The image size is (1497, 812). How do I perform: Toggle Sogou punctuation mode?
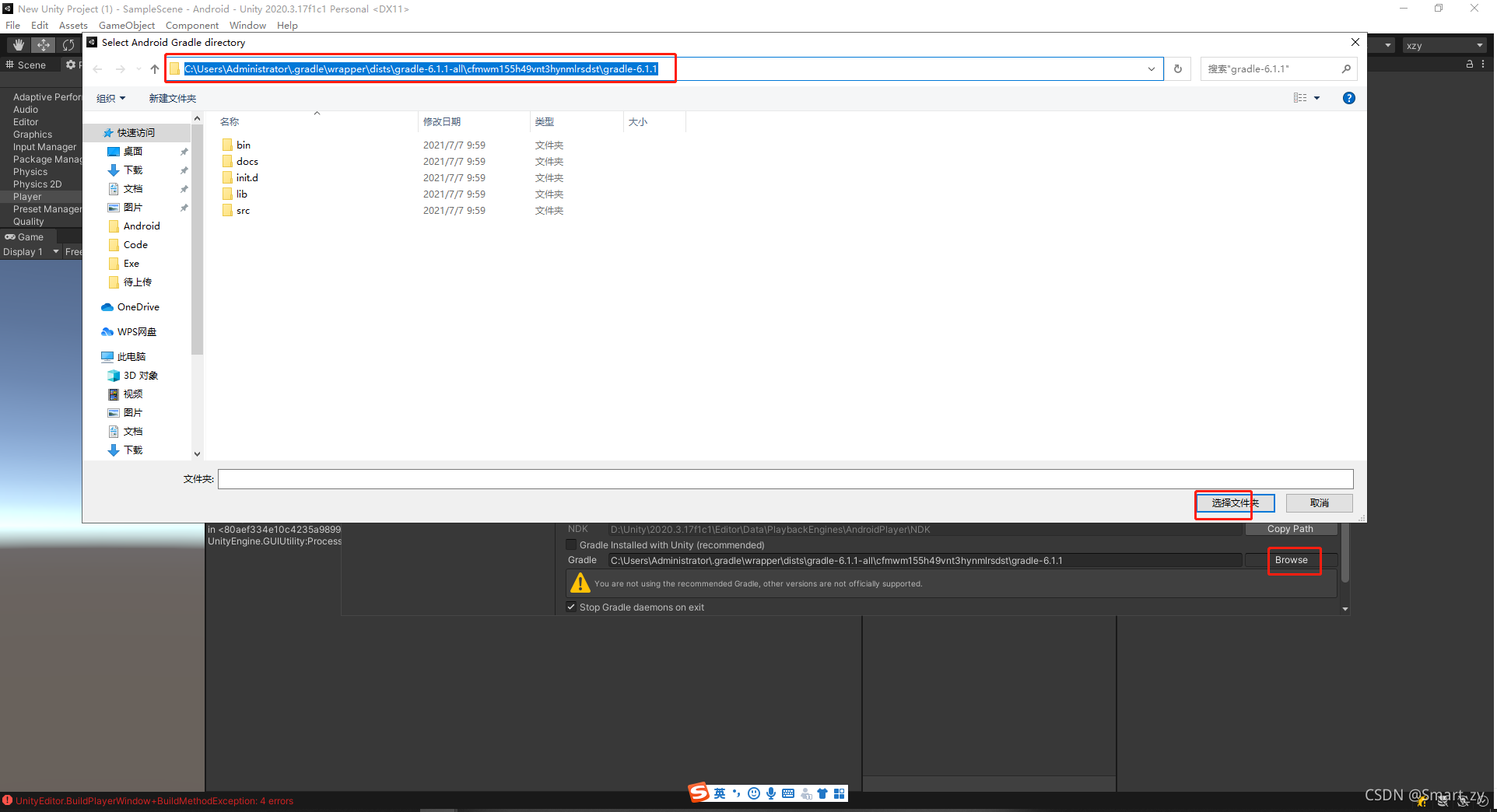point(736,793)
